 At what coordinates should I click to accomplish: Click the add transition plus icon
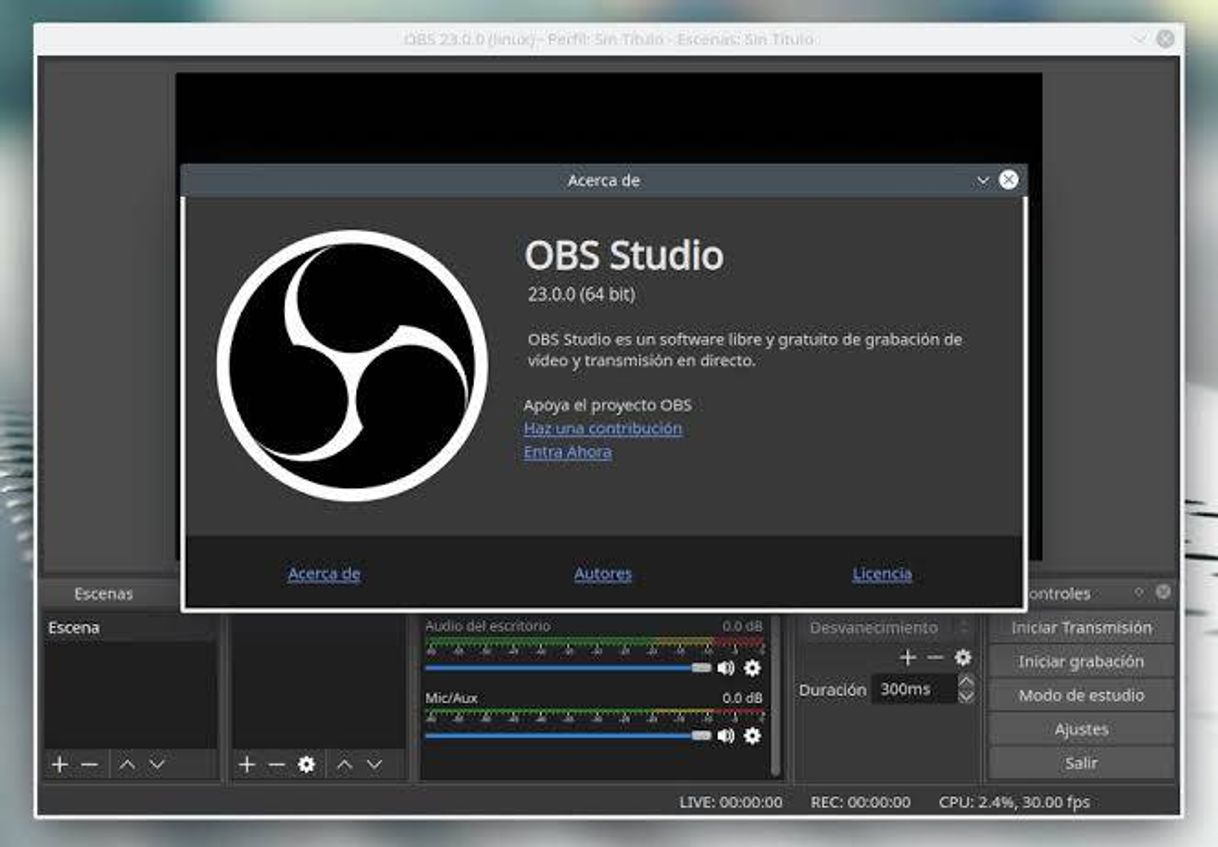908,658
